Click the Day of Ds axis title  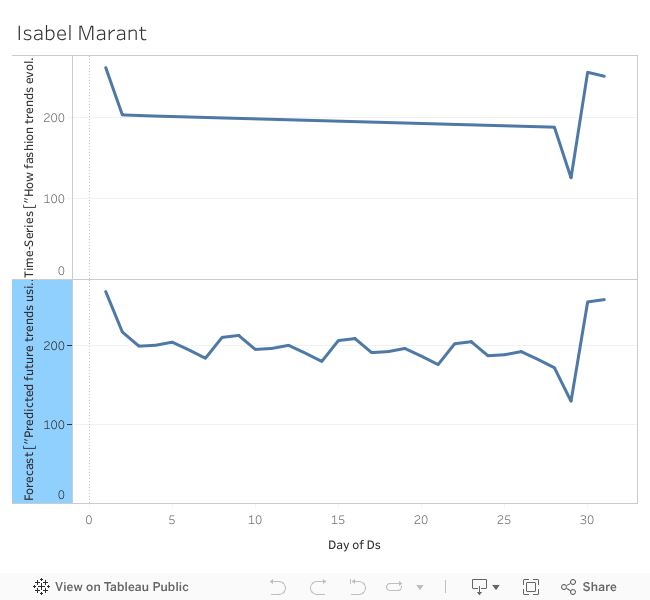pyautogui.click(x=354, y=545)
